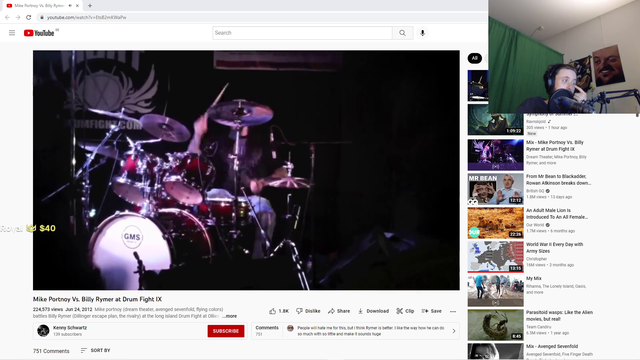Expand the comments teaser chevron
640x360 pixels.
point(454,331)
